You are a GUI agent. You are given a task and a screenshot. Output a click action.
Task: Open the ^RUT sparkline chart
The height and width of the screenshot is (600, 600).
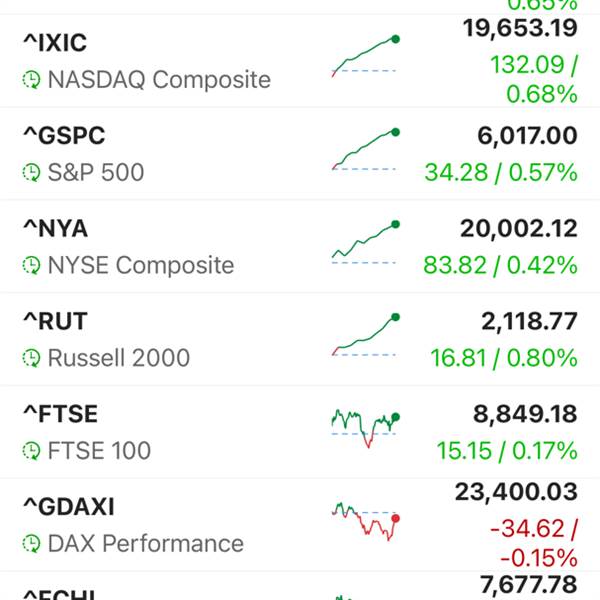[x=365, y=335]
